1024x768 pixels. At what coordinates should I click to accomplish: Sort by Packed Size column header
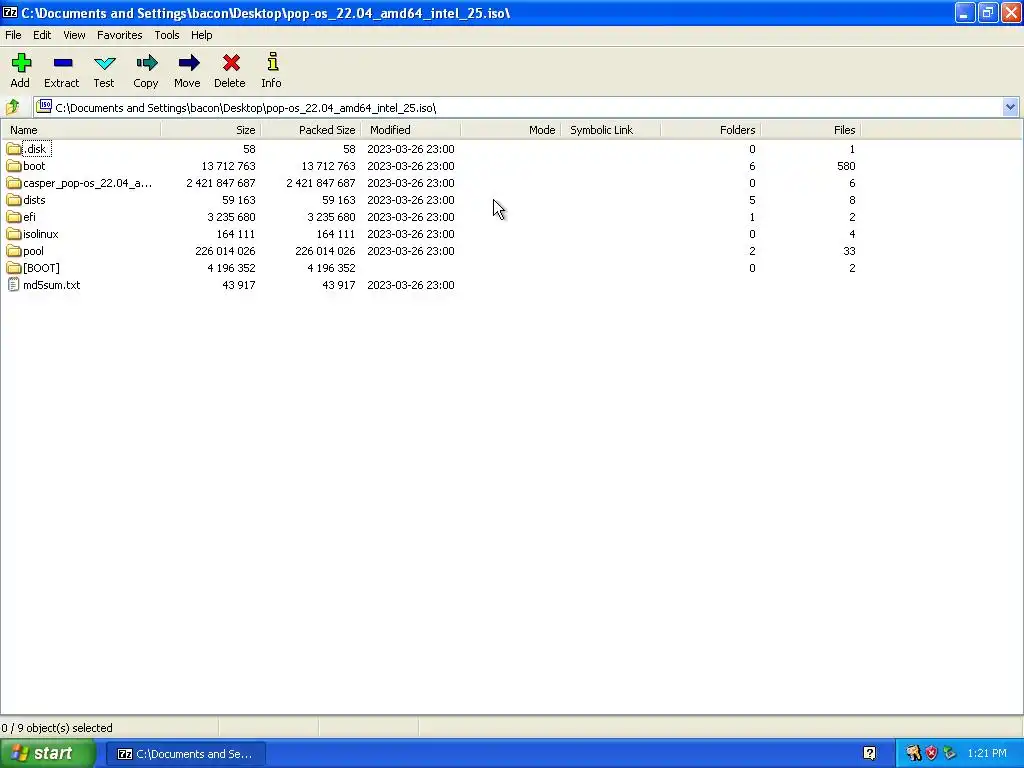(x=310, y=130)
